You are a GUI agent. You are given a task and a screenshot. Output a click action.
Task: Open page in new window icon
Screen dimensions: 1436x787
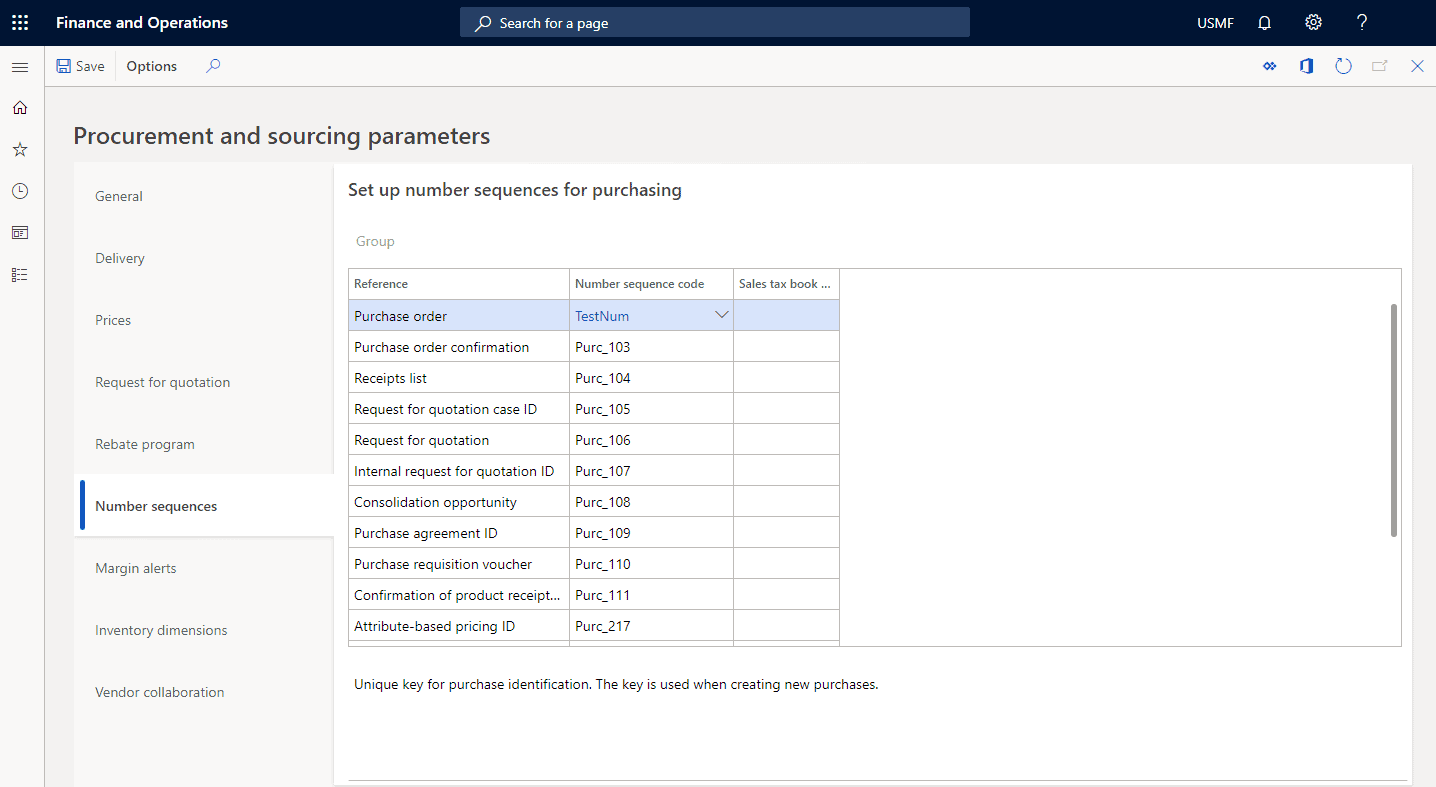pyautogui.click(x=1380, y=66)
